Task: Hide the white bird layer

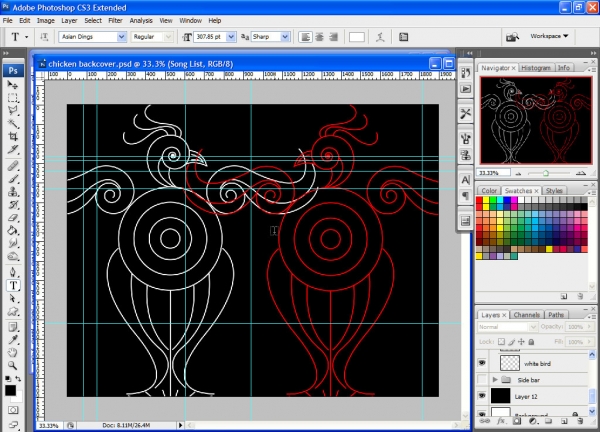Action: click(x=482, y=363)
